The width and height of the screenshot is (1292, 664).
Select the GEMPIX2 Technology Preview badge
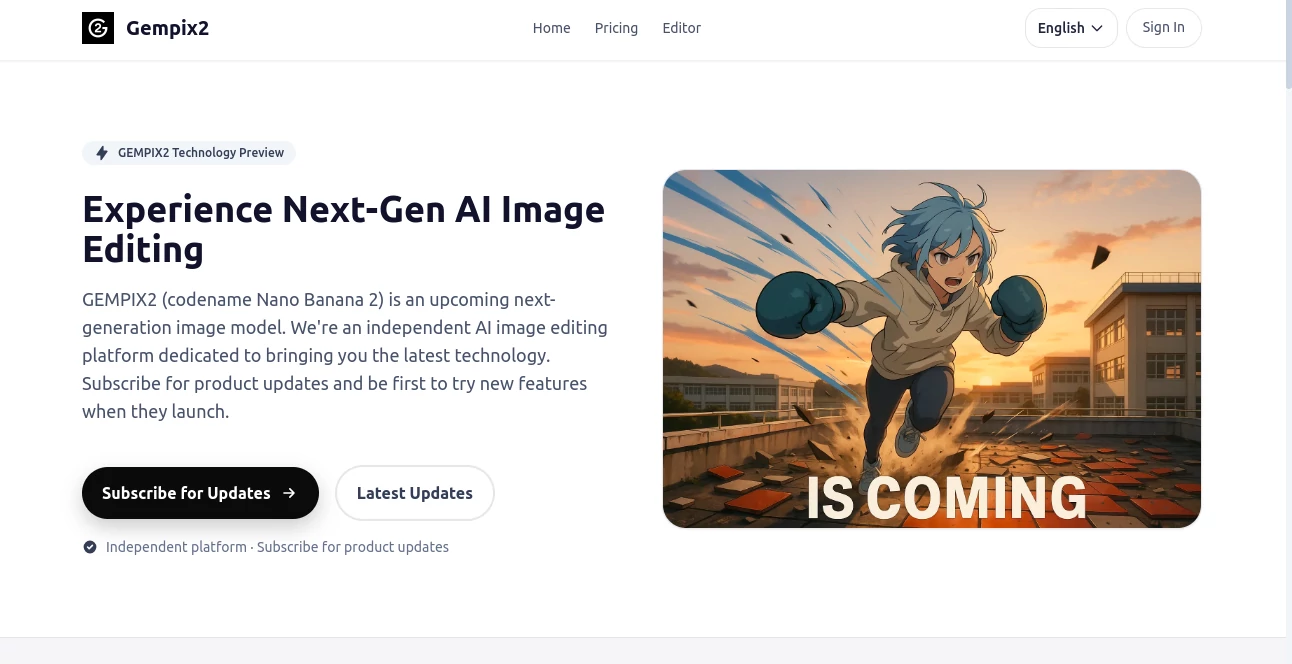[x=188, y=152]
